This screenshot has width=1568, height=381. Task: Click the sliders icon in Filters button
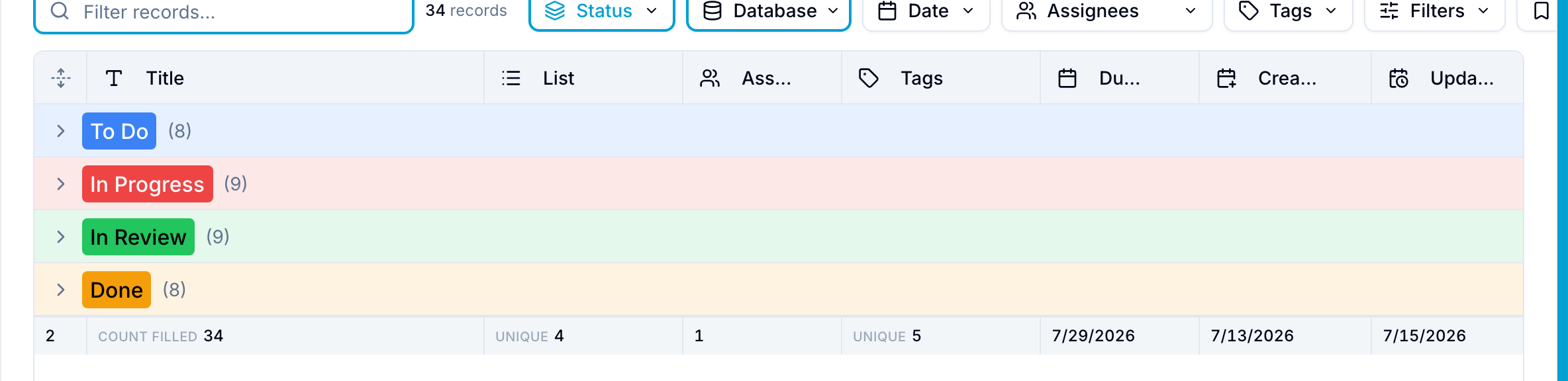[1389, 11]
